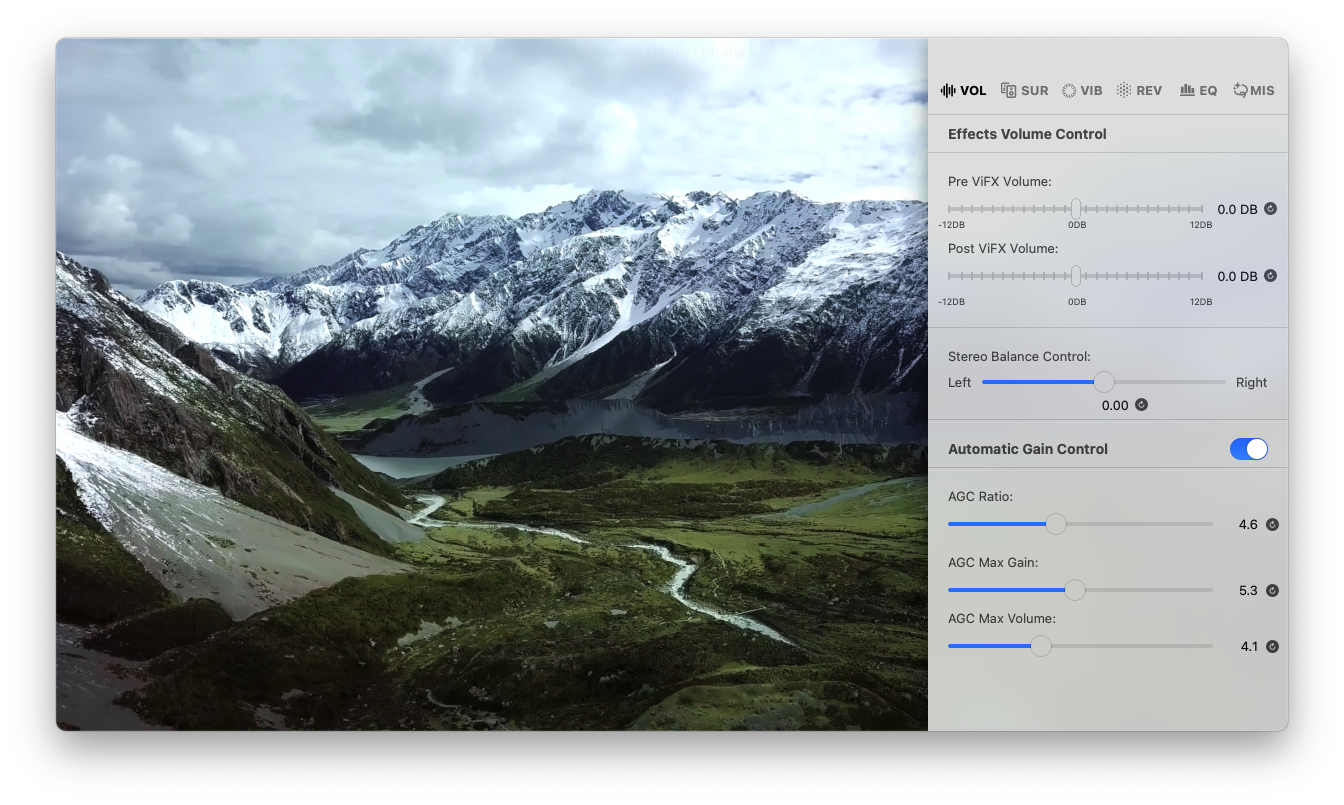Switch to the VIB tab
1344x805 pixels.
pyautogui.click(x=1081, y=90)
